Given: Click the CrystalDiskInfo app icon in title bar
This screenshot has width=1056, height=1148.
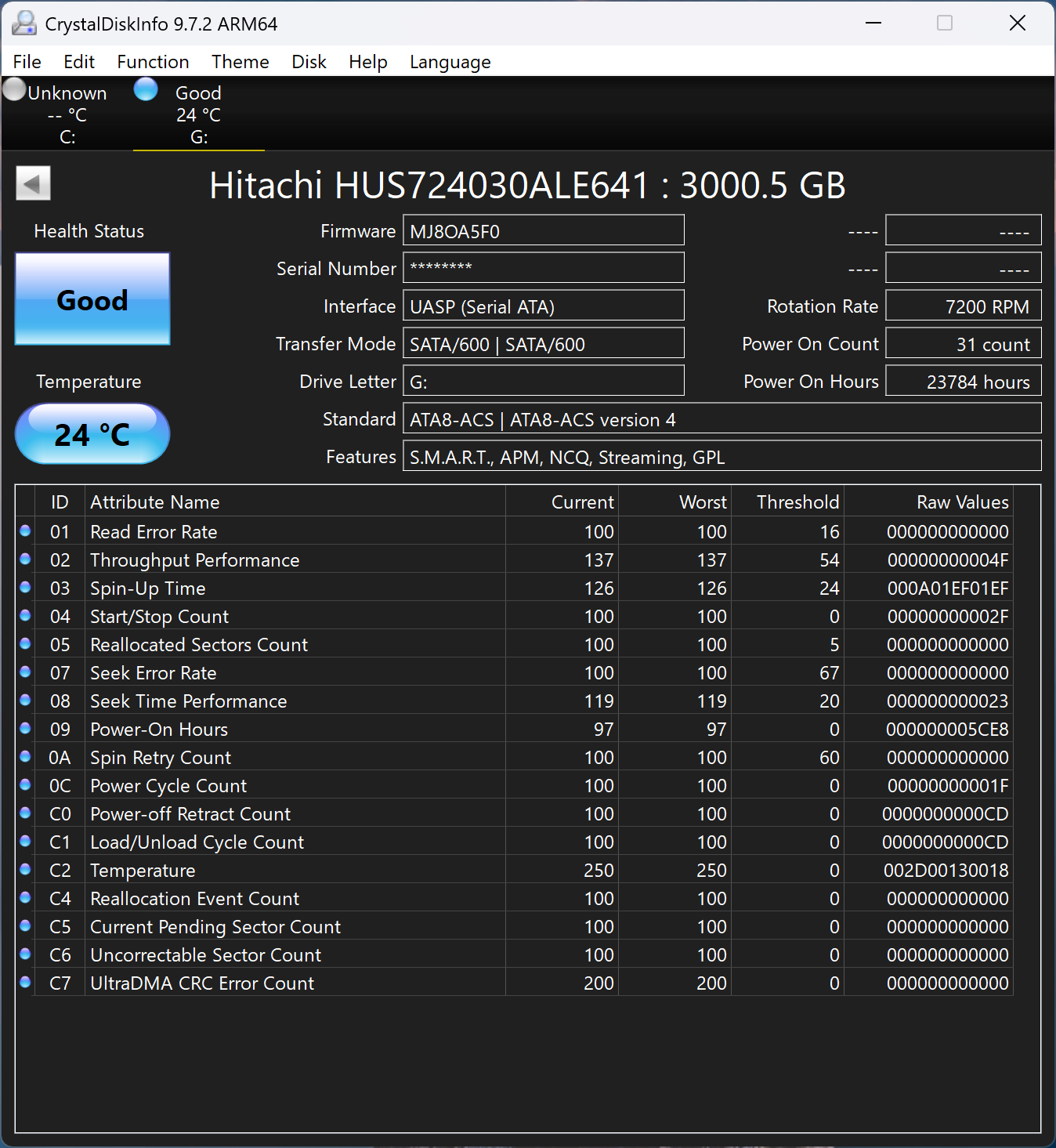Looking at the screenshot, I should click(24, 24).
